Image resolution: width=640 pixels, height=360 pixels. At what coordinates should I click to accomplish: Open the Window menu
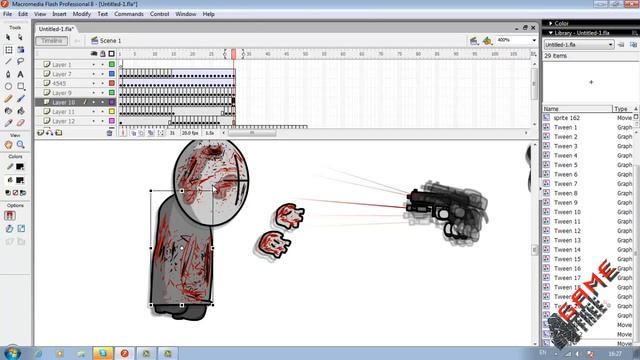[186, 14]
